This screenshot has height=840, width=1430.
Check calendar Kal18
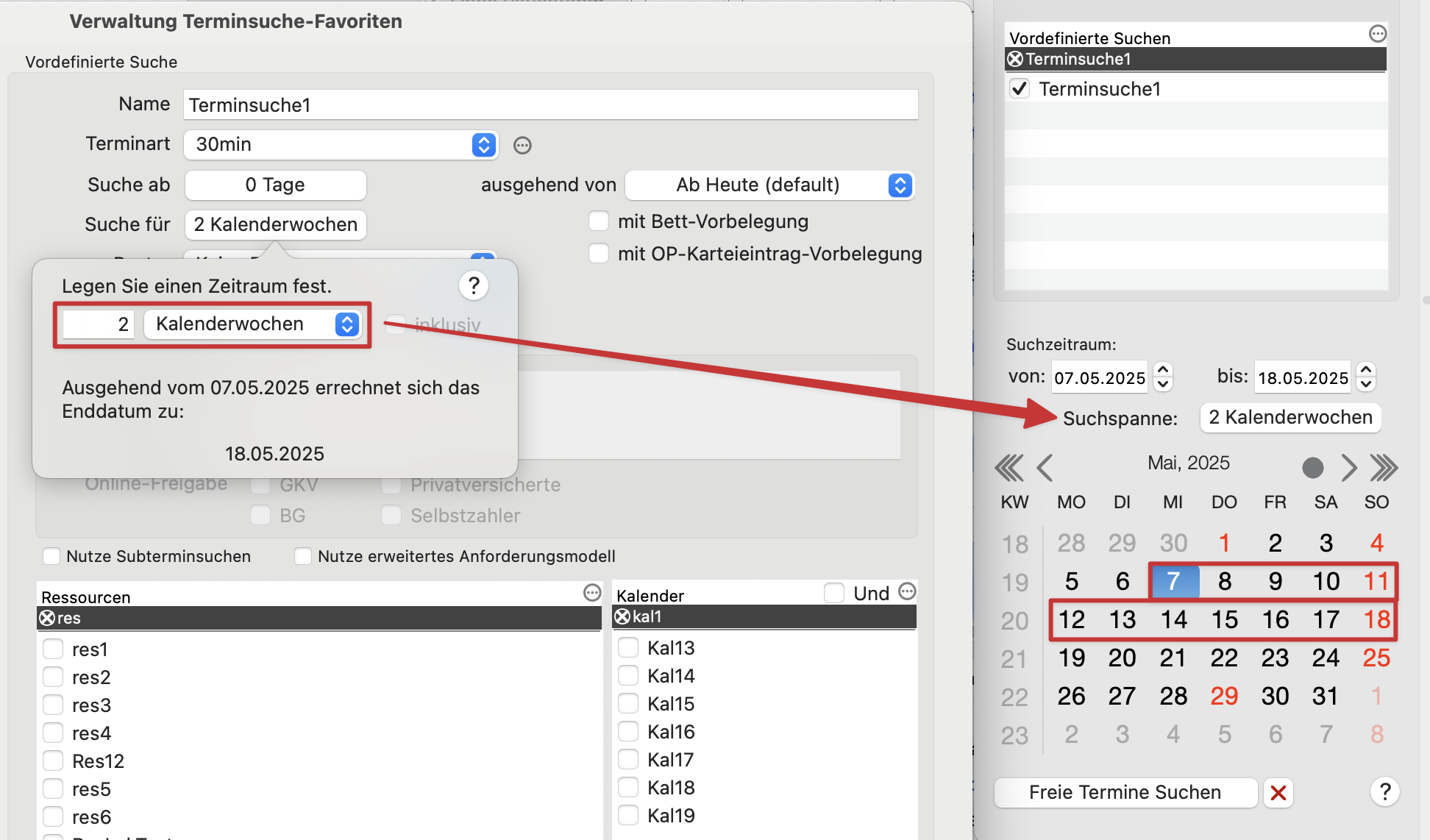coord(628,787)
